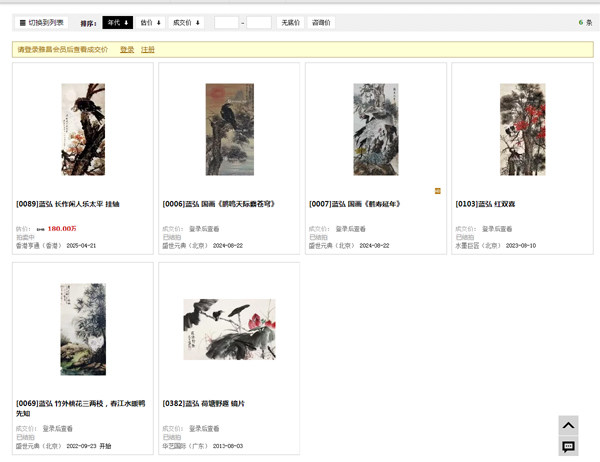The width and height of the screenshot is (600, 462).
Task: Open thumbnail of lot 0089 eagle painting
Action: 83,129
